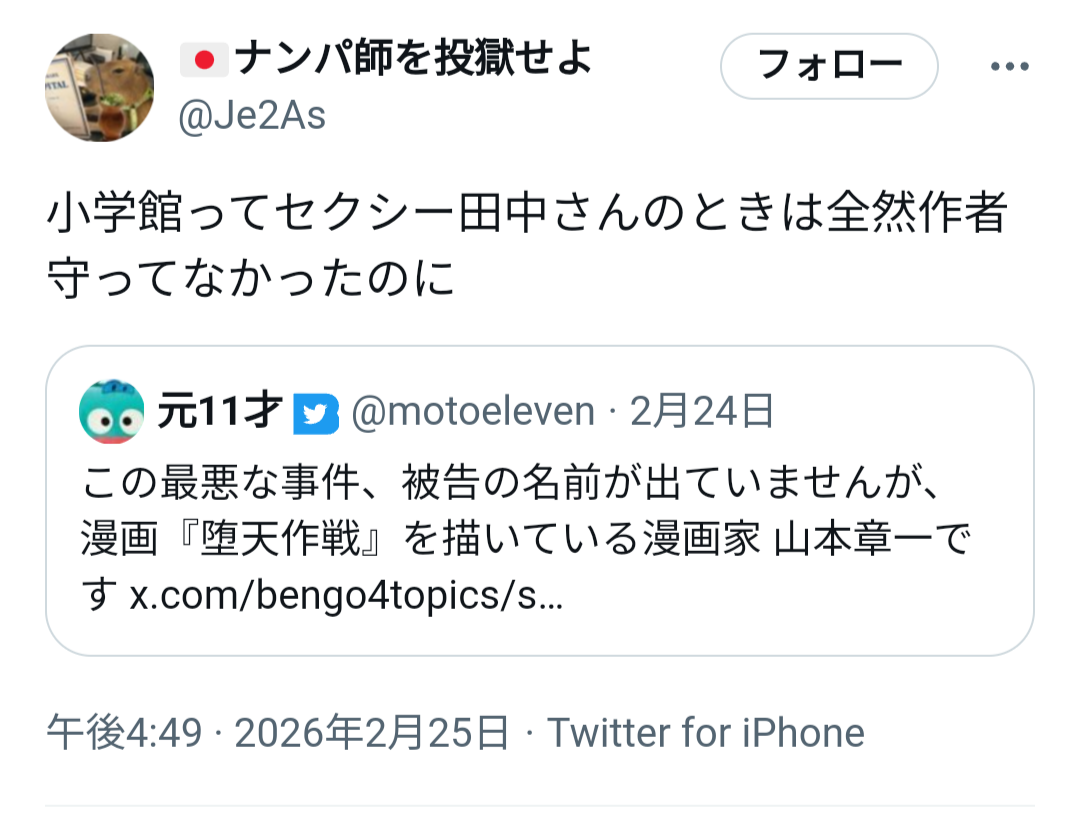Open the author's capybara profile picture
Viewport: 1080px width, 817px height.
click(100, 88)
